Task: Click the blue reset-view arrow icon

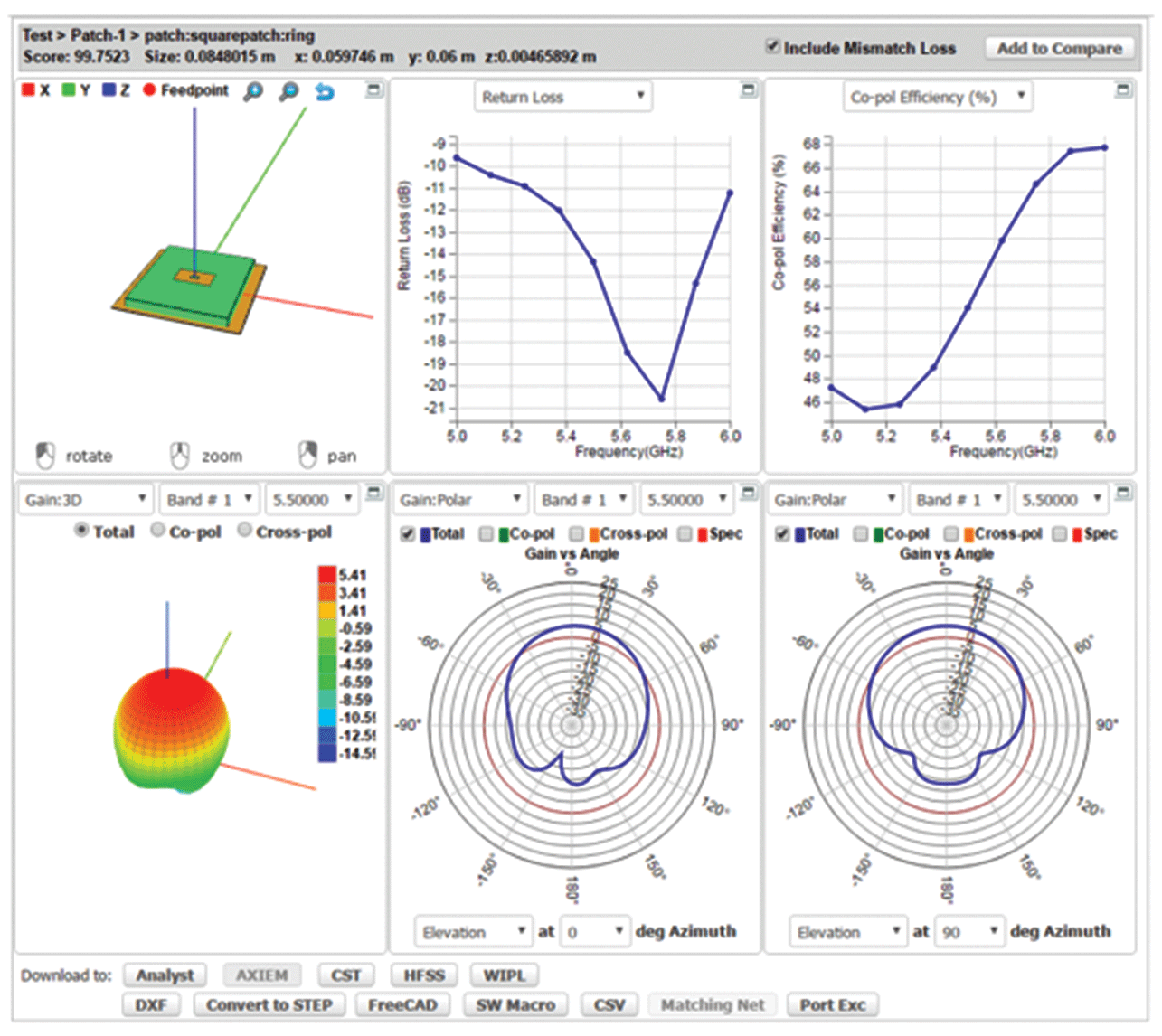Action: click(x=324, y=91)
